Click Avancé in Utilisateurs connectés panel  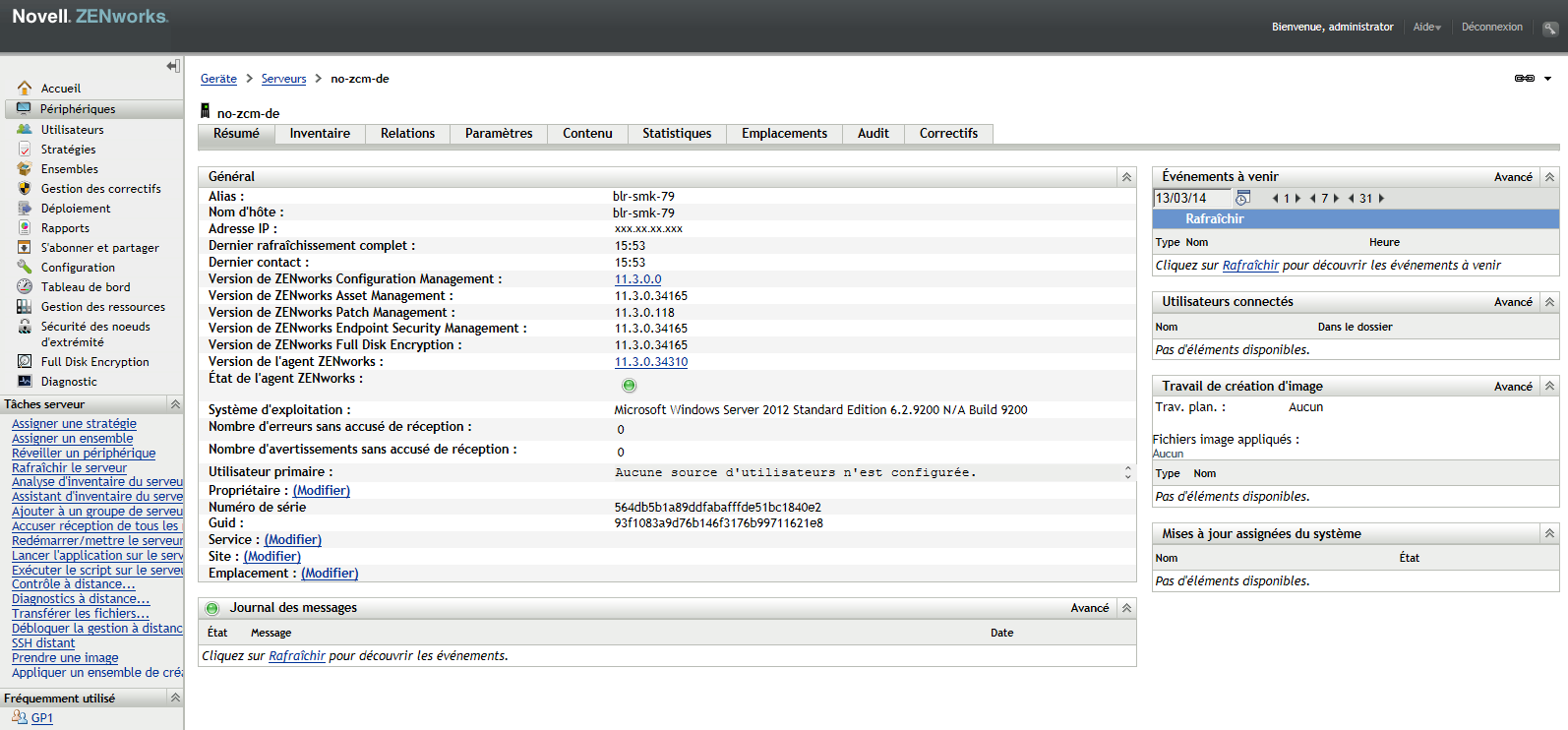click(1513, 302)
